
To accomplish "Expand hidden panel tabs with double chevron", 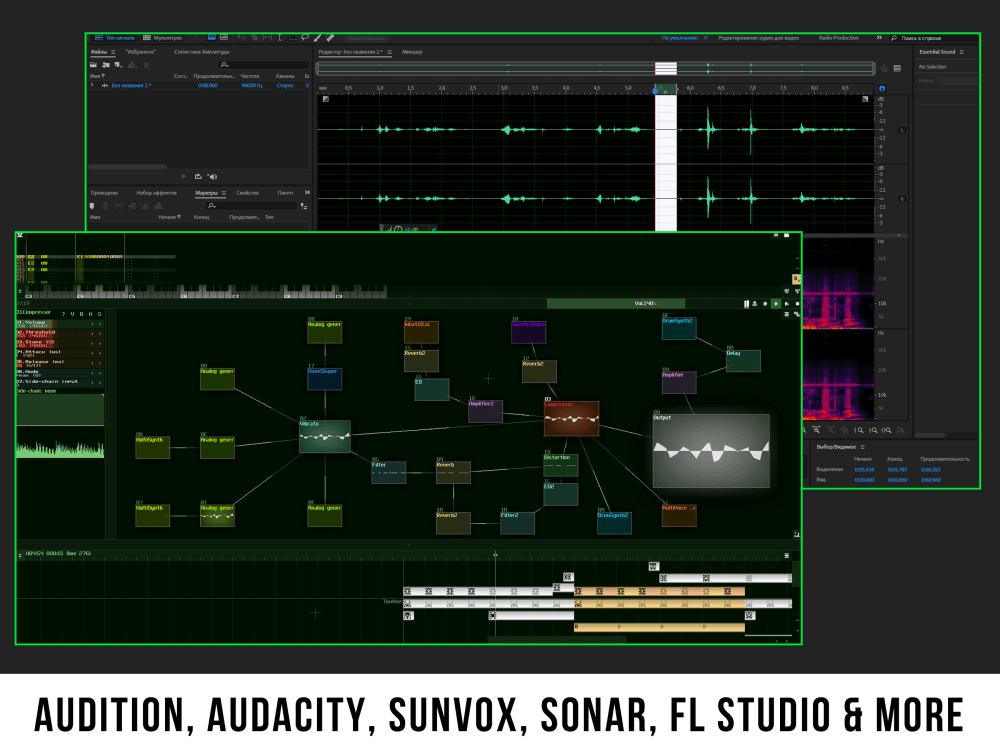I will [x=307, y=193].
